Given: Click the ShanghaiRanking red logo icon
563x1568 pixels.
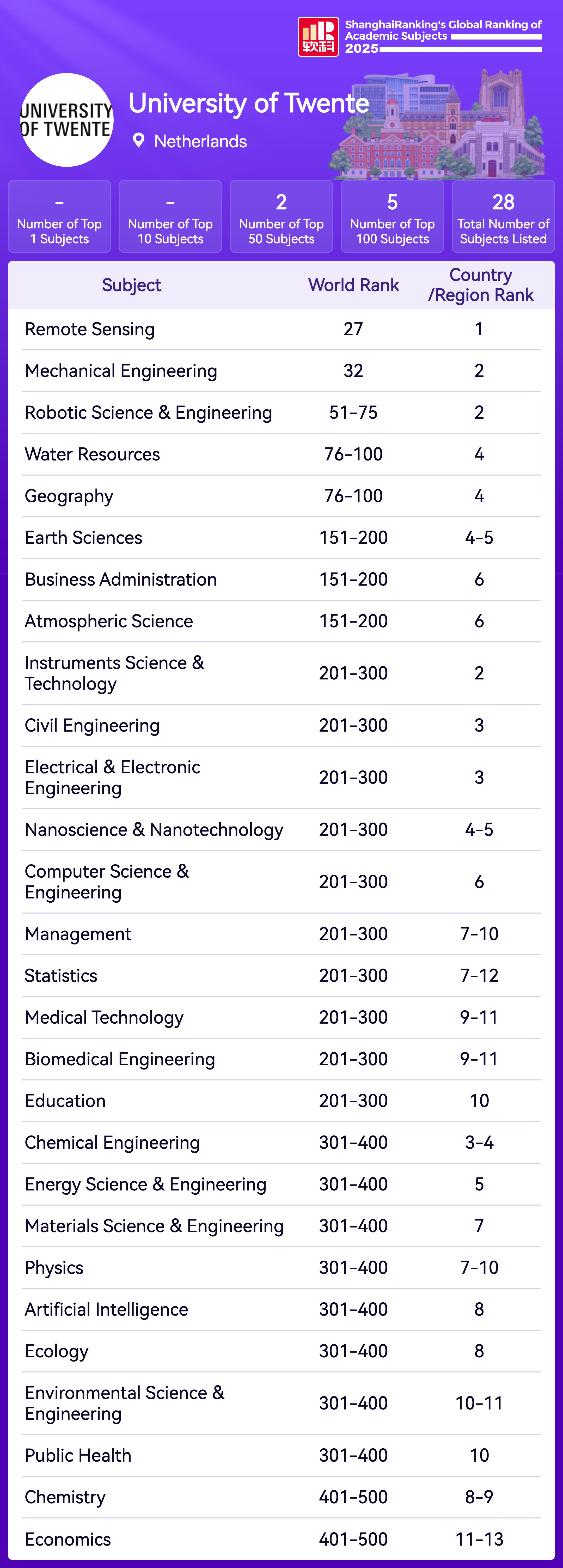Looking at the screenshot, I should point(318,37).
